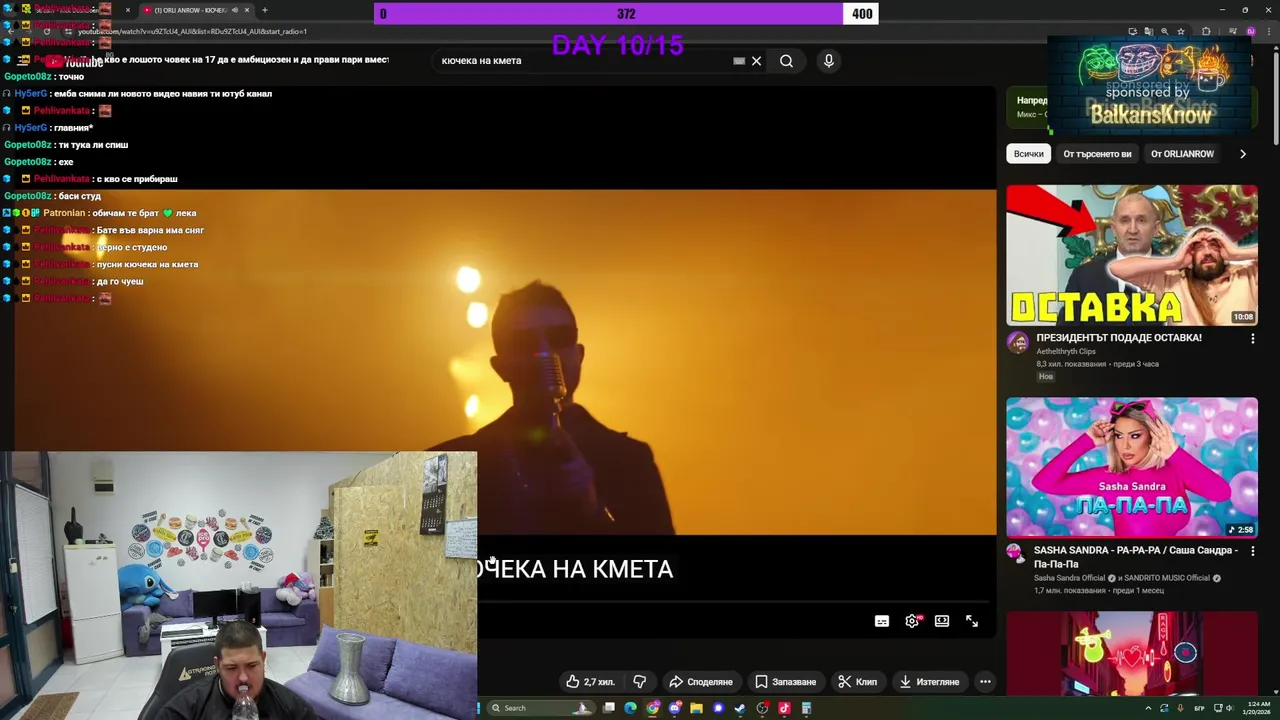Open the translate page icon in address bar
1280x720 pixels.
point(1149,31)
